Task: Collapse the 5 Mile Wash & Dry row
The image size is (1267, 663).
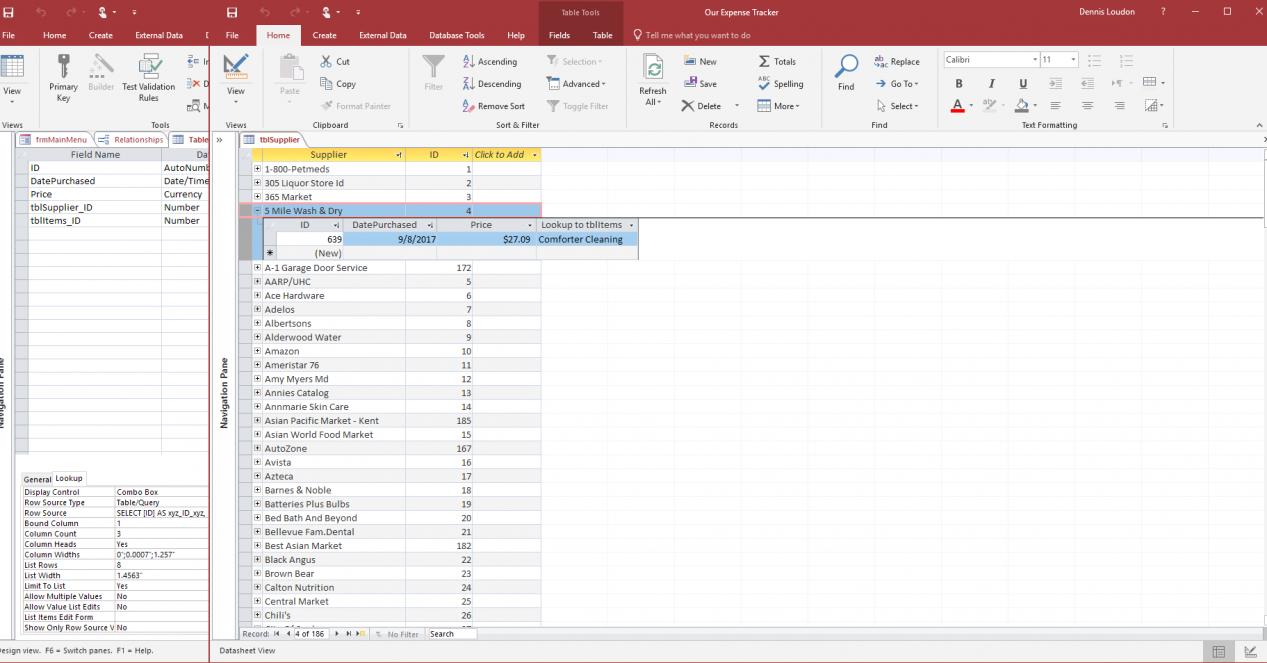Action: 258,211
